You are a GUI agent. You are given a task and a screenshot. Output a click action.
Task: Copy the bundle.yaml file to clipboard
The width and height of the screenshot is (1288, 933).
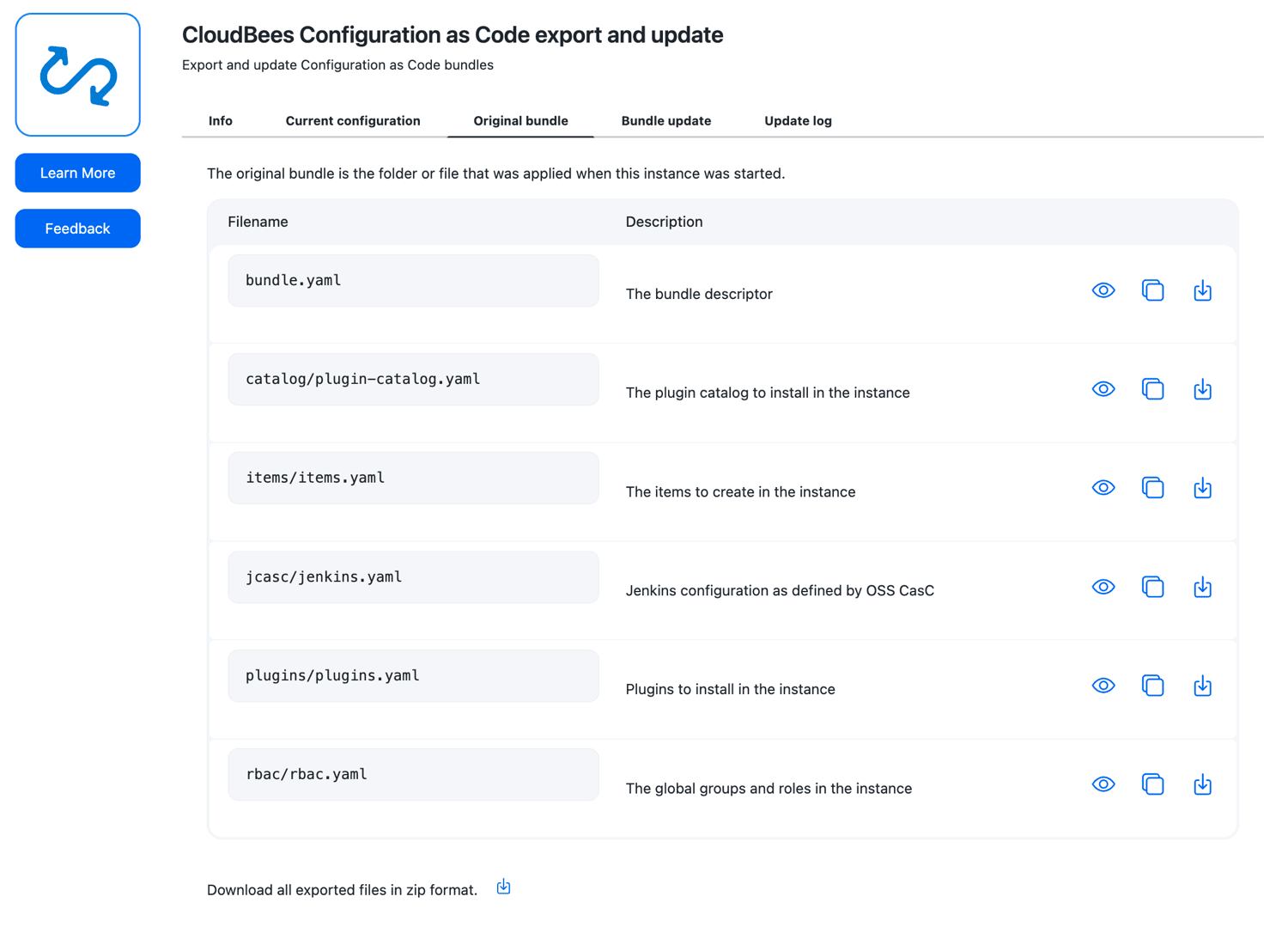click(1152, 290)
